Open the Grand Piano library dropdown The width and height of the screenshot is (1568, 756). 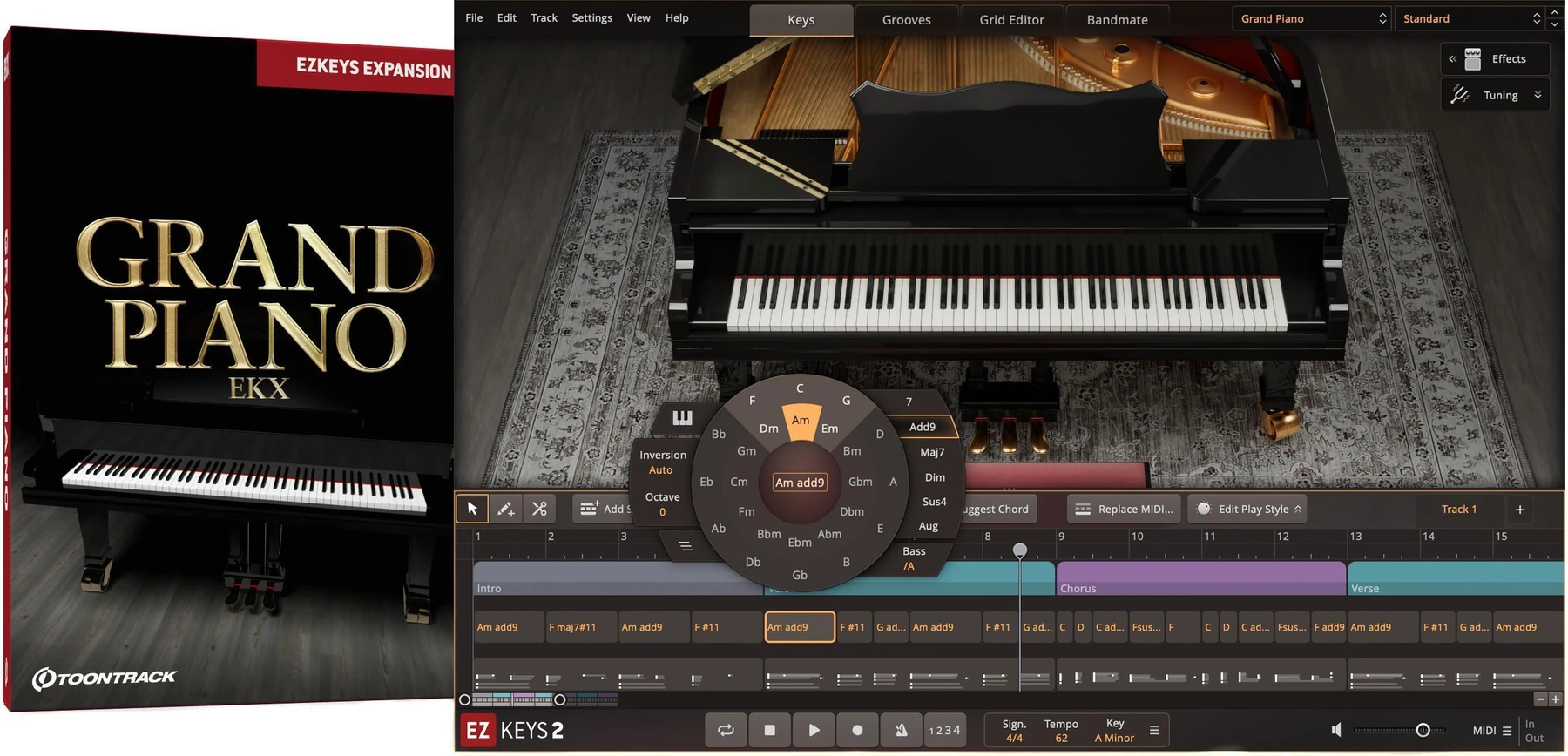point(1312,18)
